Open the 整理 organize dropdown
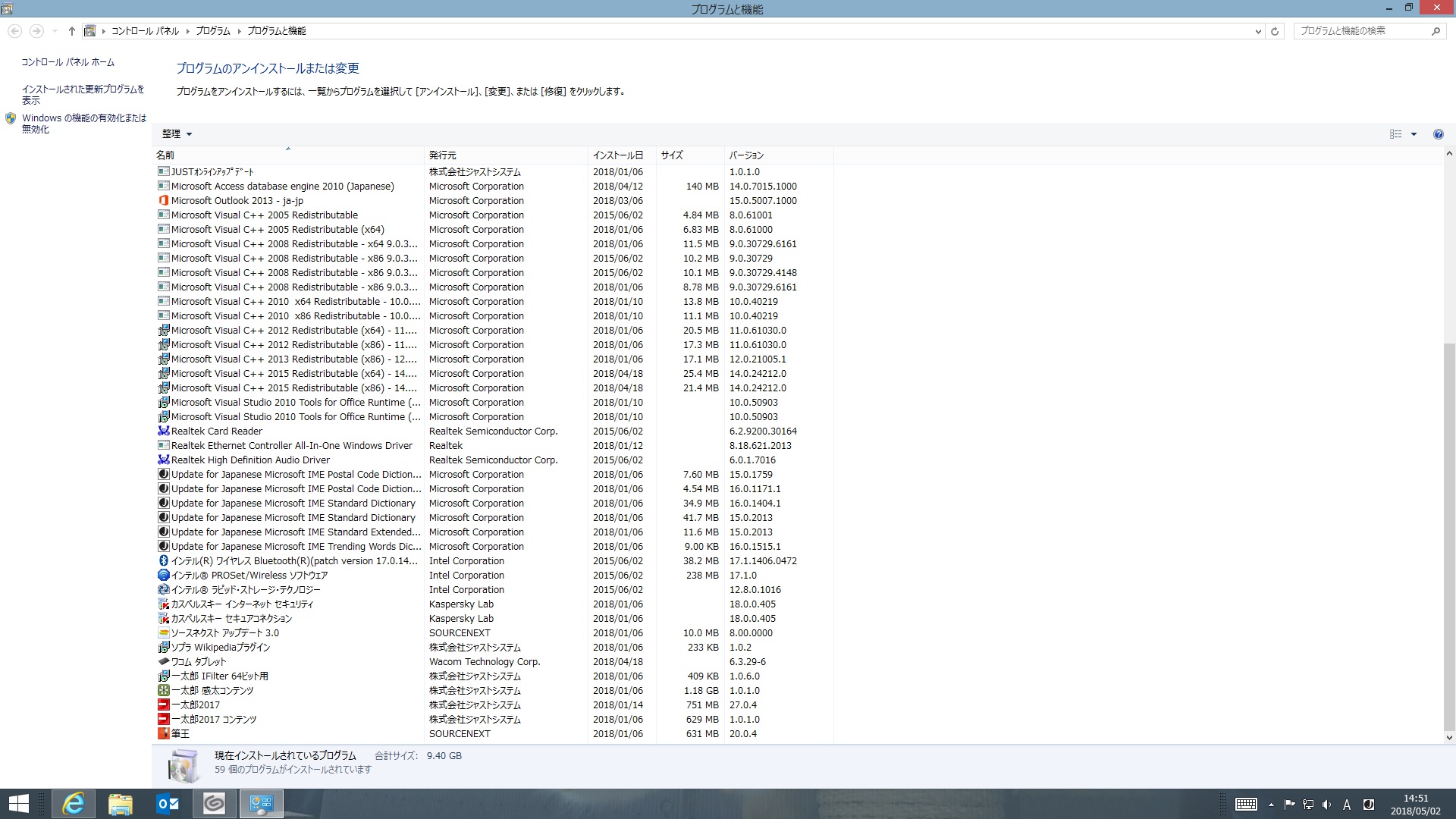1456x819 pixels. [x=177, y=134]
